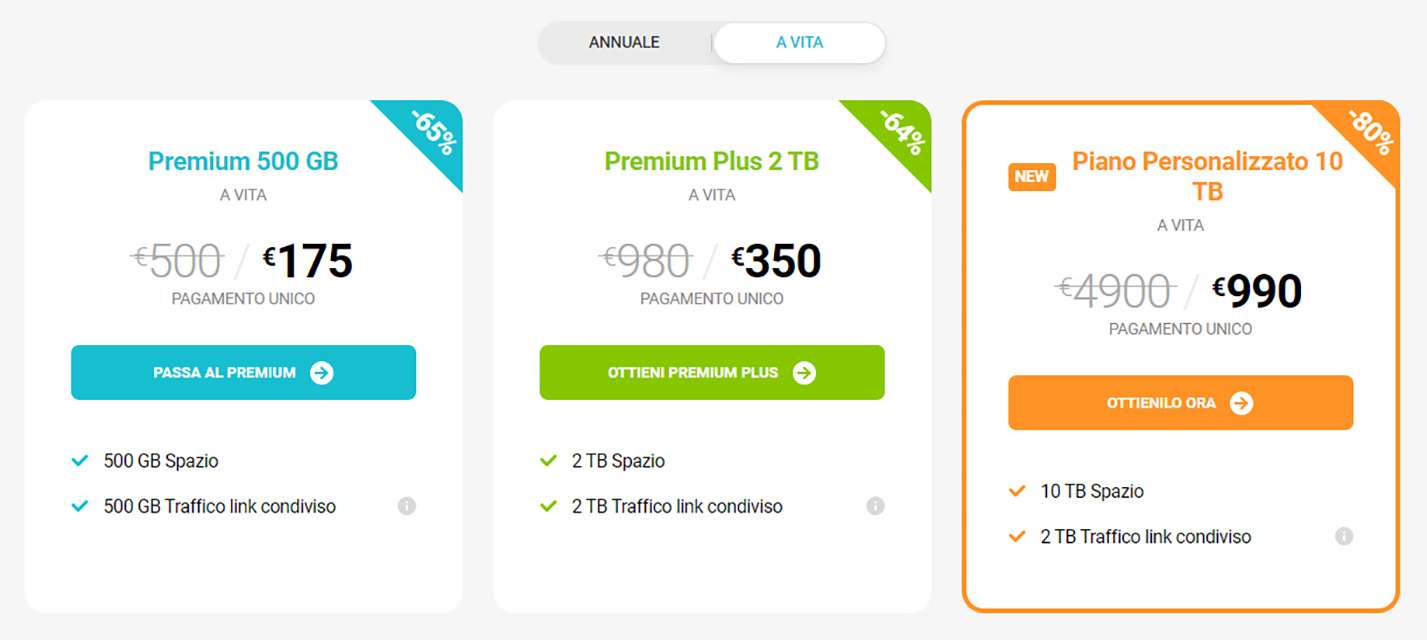Screen dimensions: 1427x640
Task: Open info icon in Premium Plus card
Action: (x=875, y=506)
